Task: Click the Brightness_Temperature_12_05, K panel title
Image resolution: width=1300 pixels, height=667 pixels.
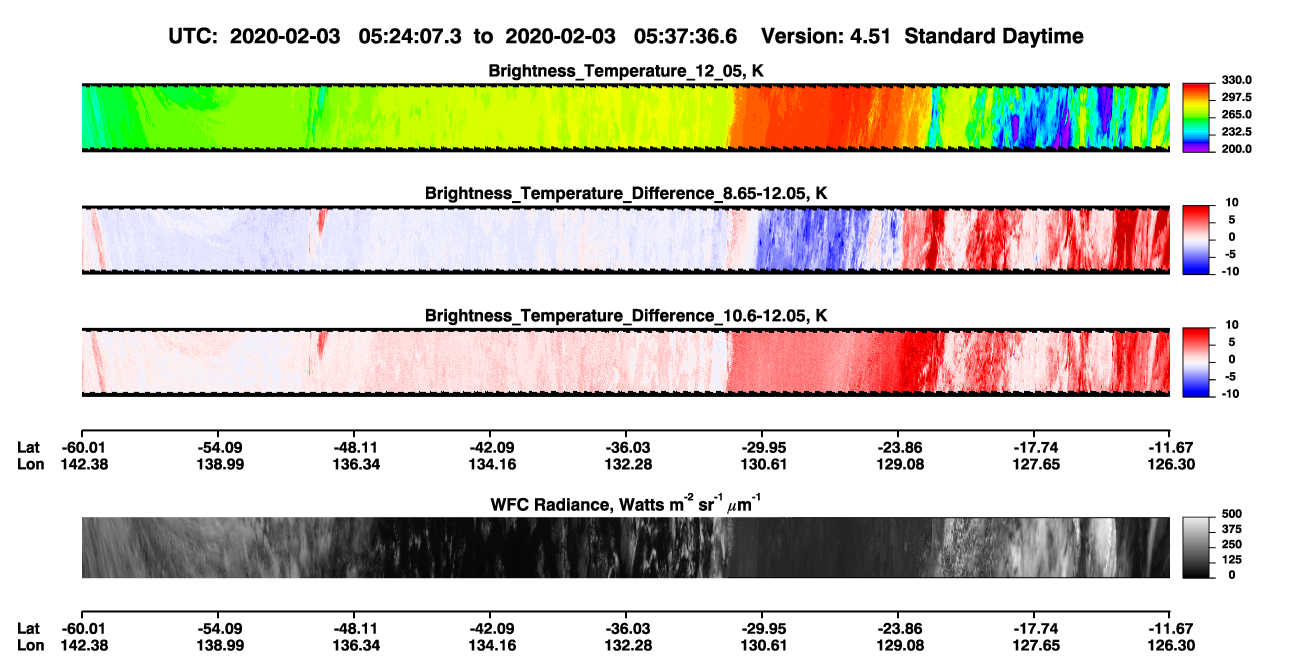Action: click(626, 71)
